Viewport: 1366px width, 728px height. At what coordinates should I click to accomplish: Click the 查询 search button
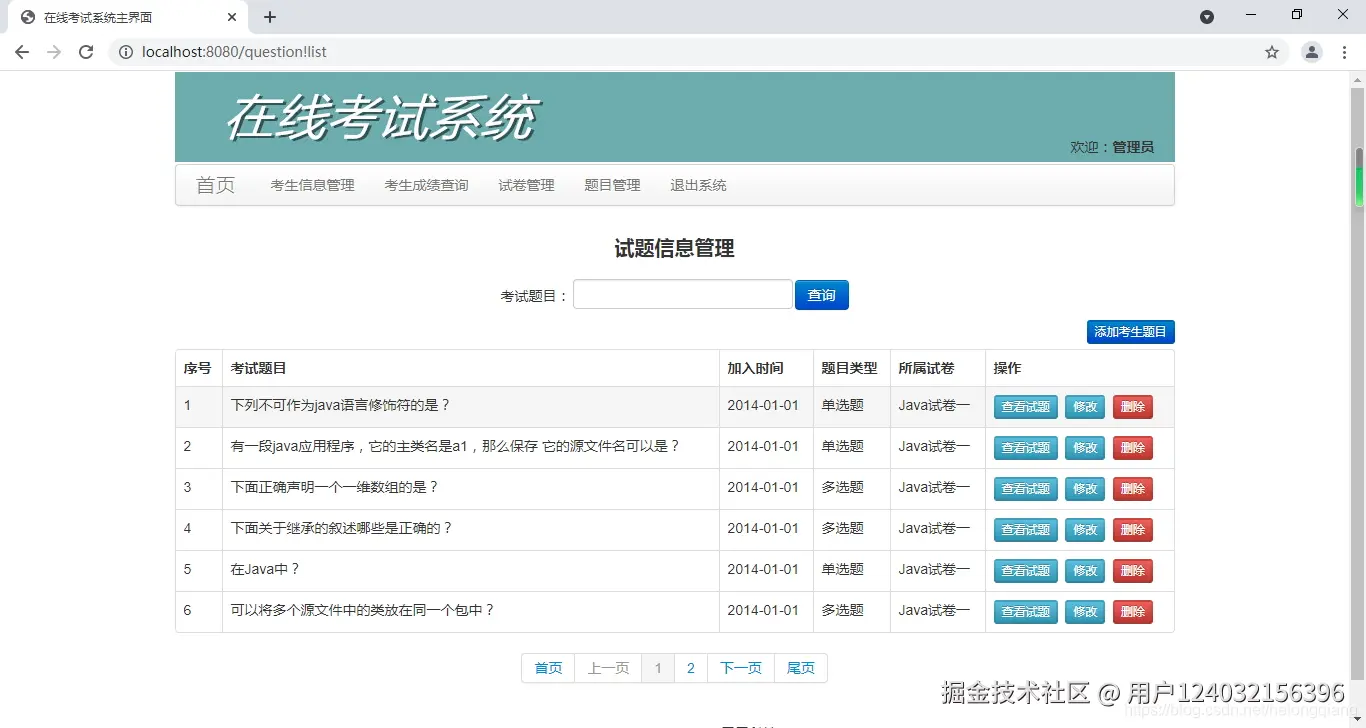[x=822, y=295]
